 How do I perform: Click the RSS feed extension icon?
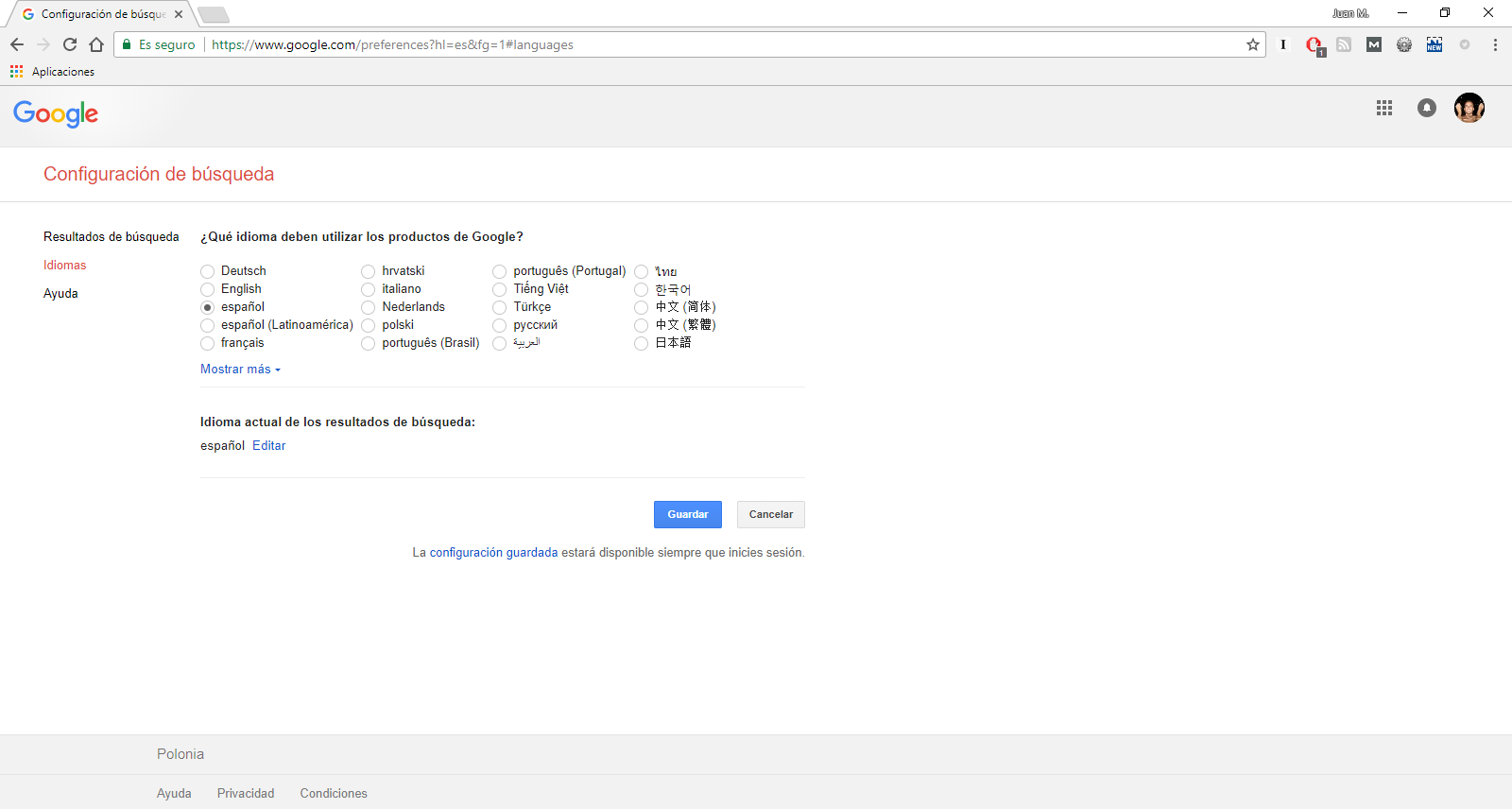pyautogui.click(x=1344, y=44)
